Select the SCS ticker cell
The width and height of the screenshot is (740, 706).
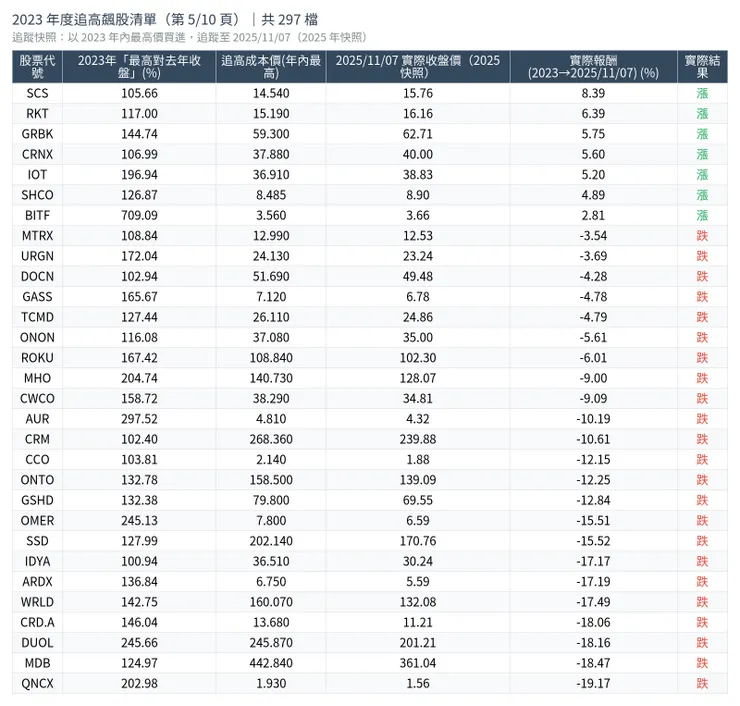point(38,93)
